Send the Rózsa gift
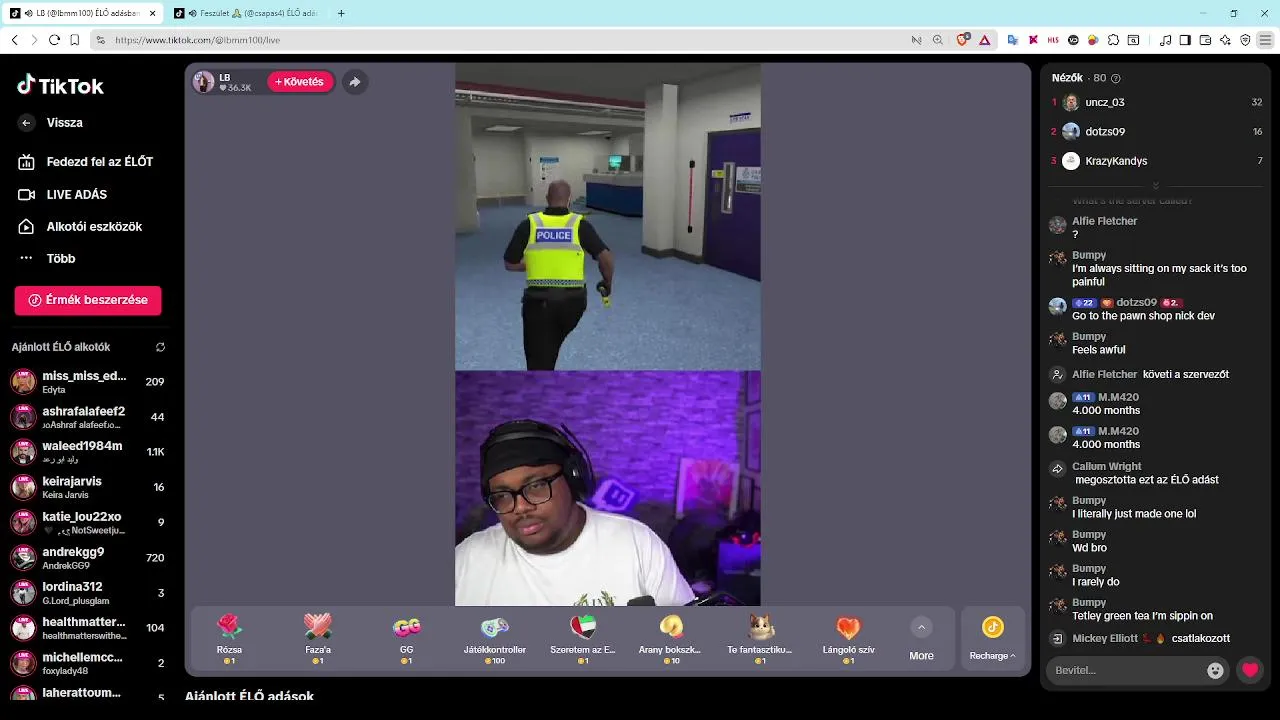The width and height of the screenshot is (1280, 720). coord(229,639)
